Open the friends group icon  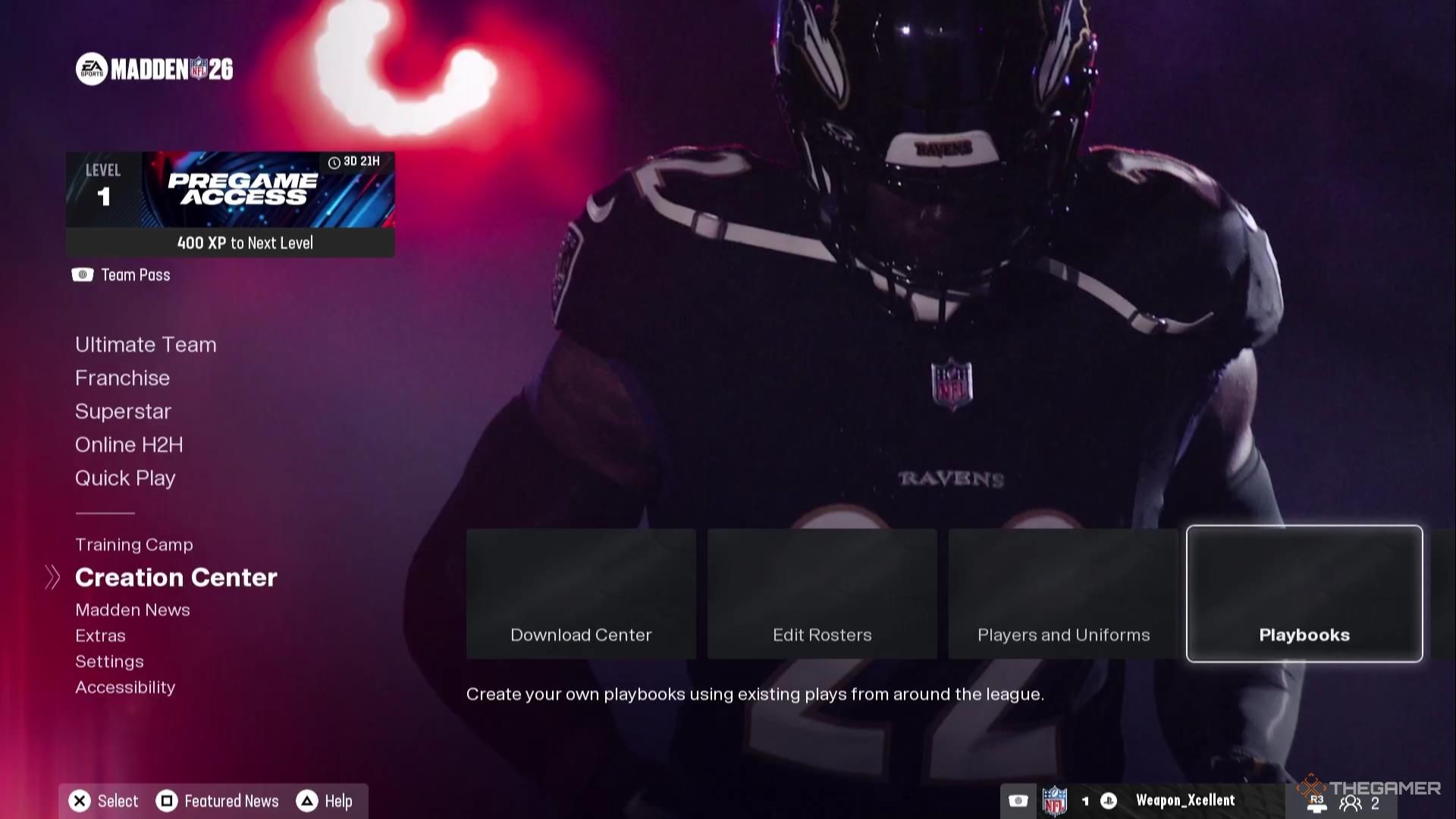pyautogui.click(x=1351, y=804)
